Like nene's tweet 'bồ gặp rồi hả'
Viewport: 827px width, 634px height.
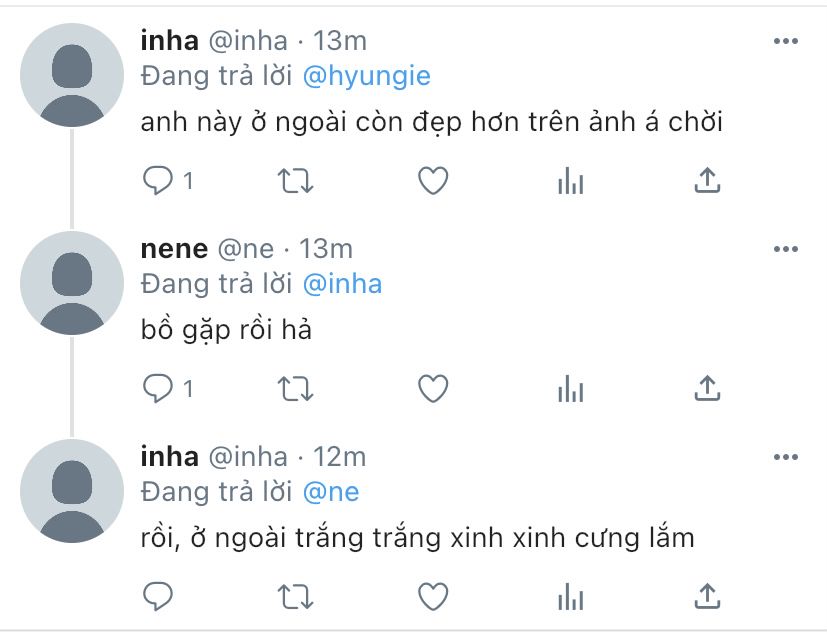click(x=433, y=389)
